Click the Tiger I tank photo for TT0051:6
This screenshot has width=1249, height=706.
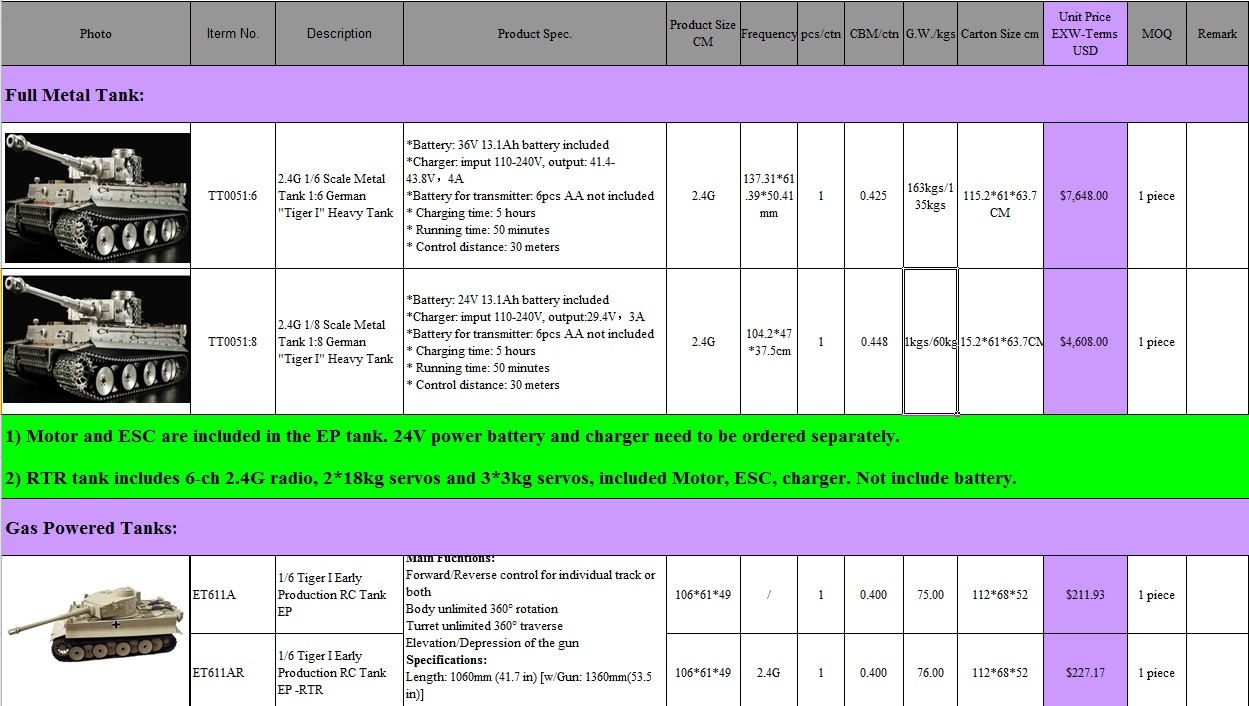pyautogui.click(x=96, y=197)
